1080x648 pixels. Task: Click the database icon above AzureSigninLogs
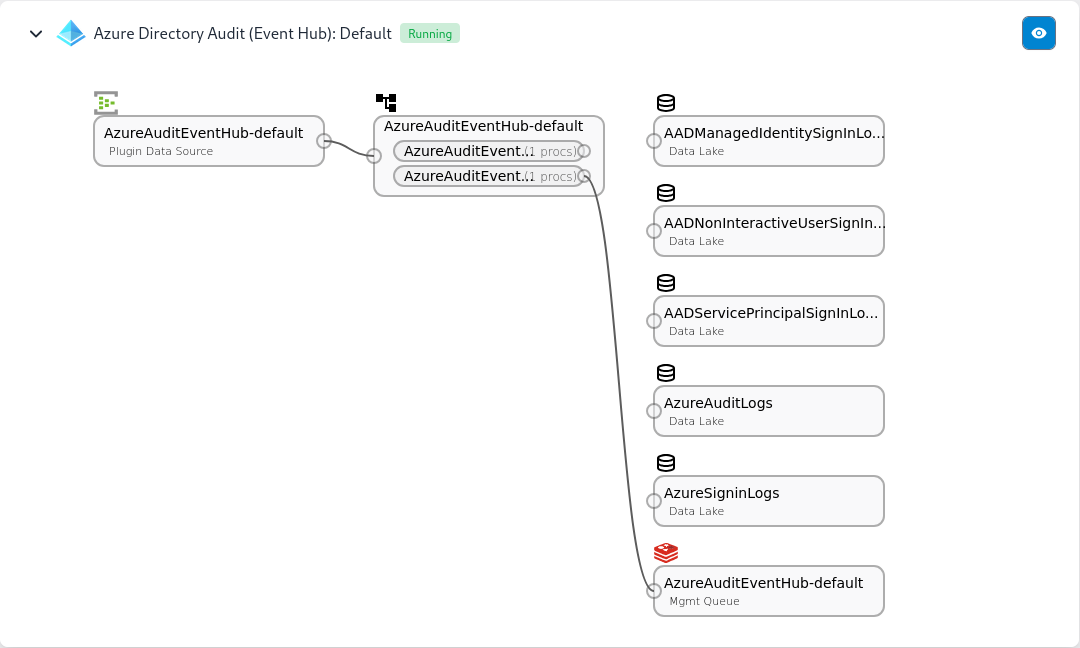coord(666,463)
